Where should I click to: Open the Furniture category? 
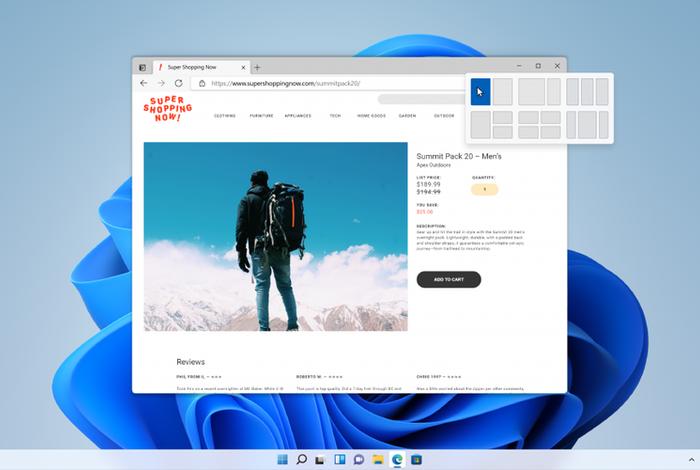[x=261, y=116]
